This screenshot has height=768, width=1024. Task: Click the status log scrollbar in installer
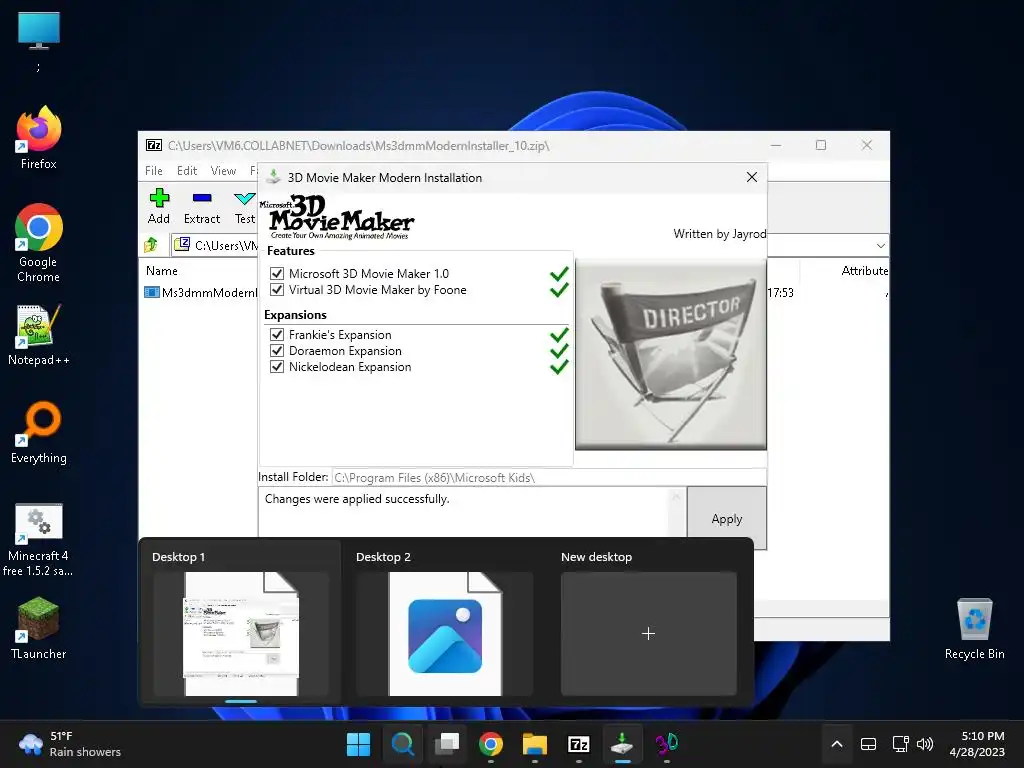point(677,513)
